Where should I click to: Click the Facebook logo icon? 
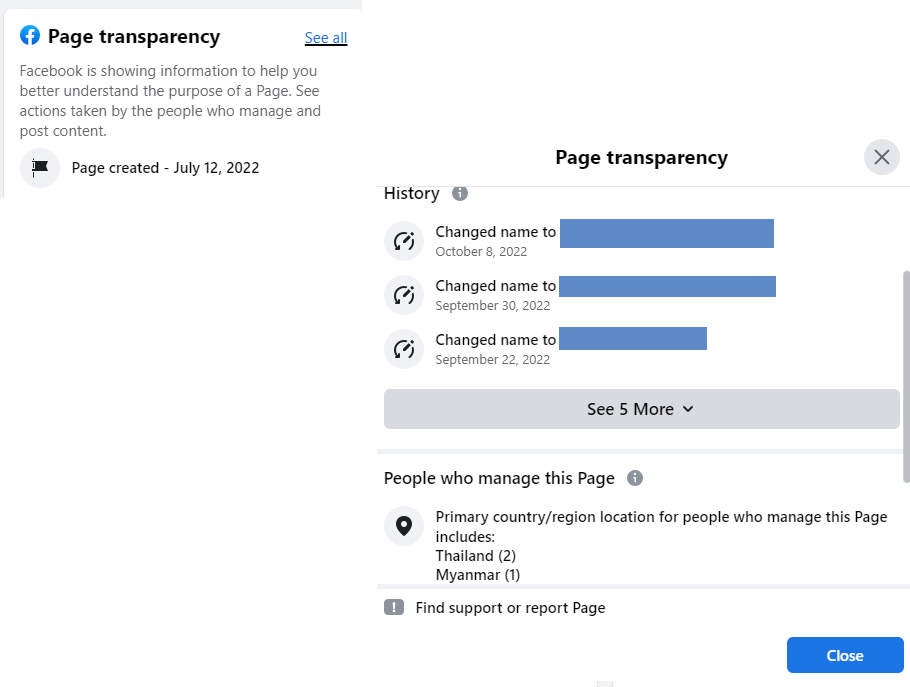coord(30,35)
